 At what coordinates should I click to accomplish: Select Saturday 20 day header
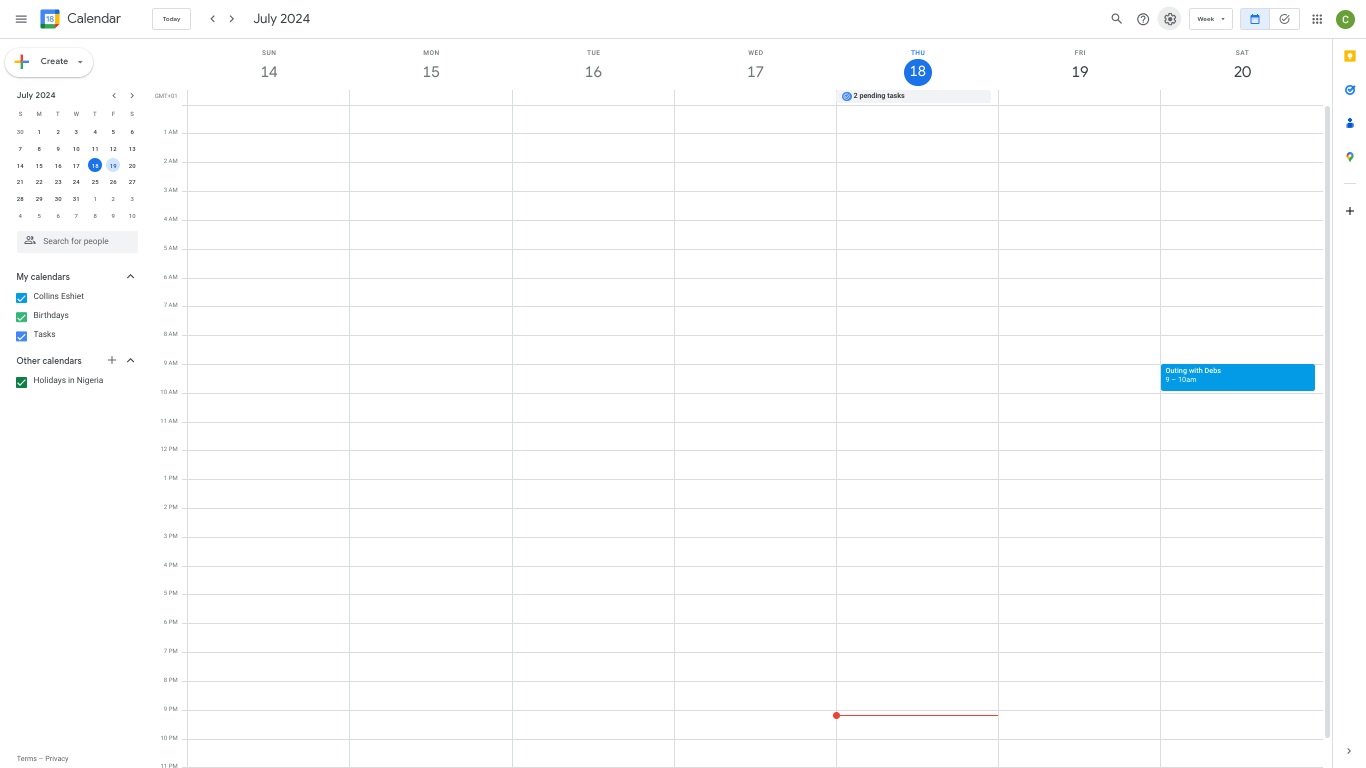pyautogui.click(x=1242, y=72)
